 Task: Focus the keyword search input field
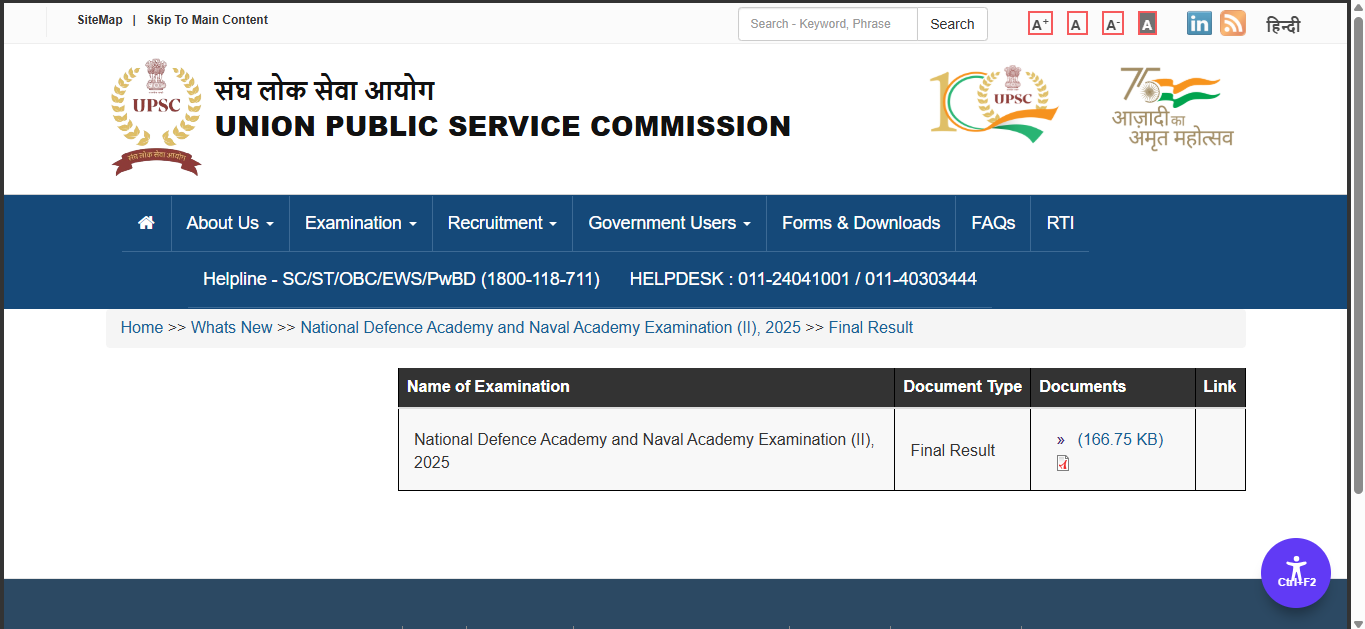[828, 24]
